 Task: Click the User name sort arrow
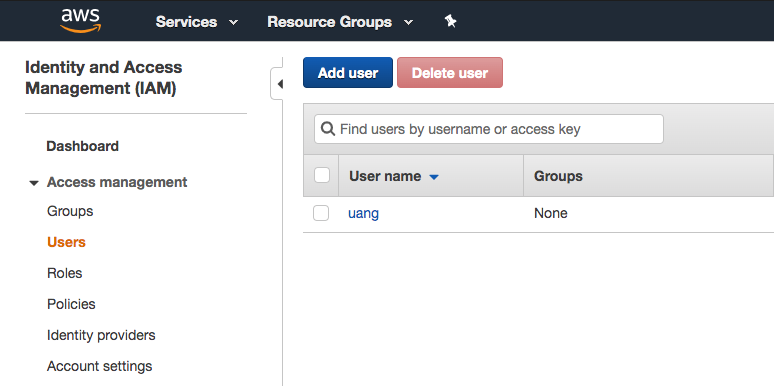point(434,177)
